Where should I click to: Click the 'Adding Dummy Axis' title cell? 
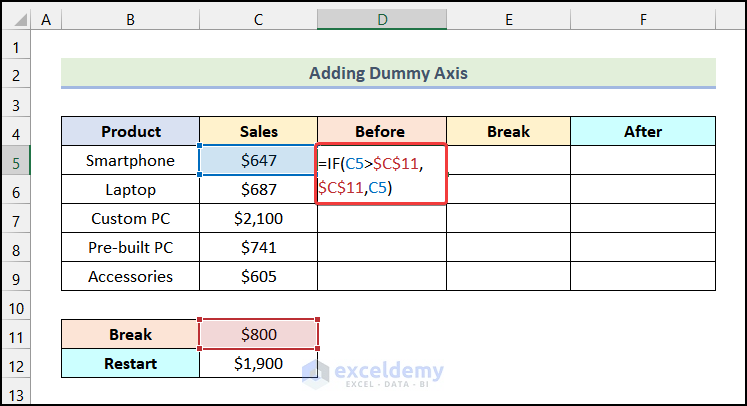(388, 73)
